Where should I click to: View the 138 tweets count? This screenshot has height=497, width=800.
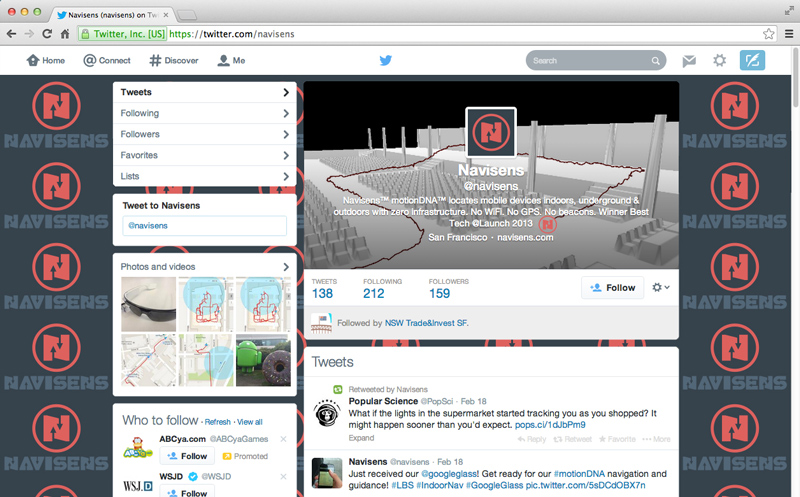323,289
